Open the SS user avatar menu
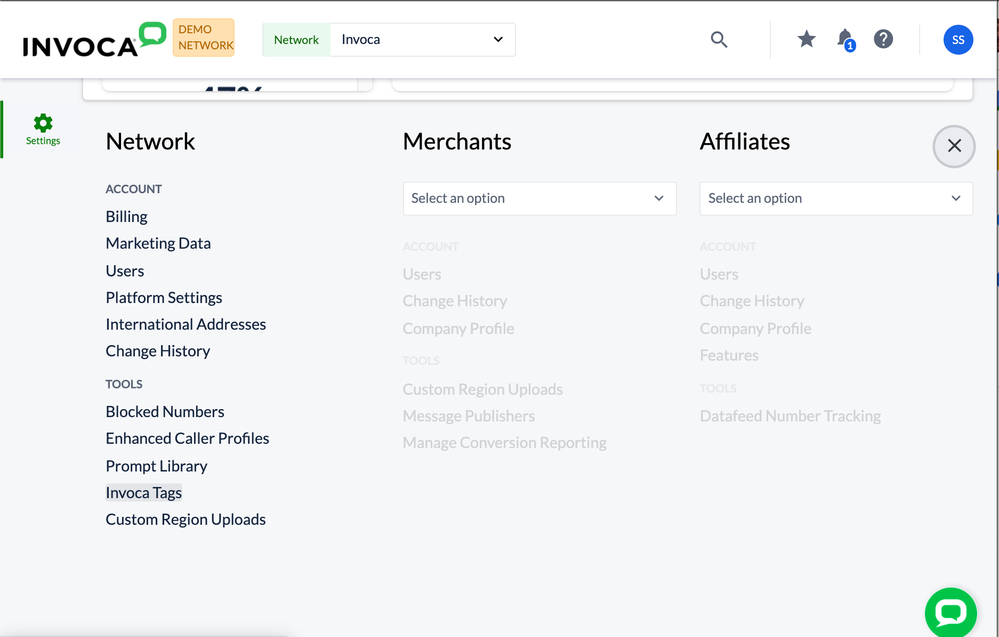The image size is (999, 637). tap(958, 39)
